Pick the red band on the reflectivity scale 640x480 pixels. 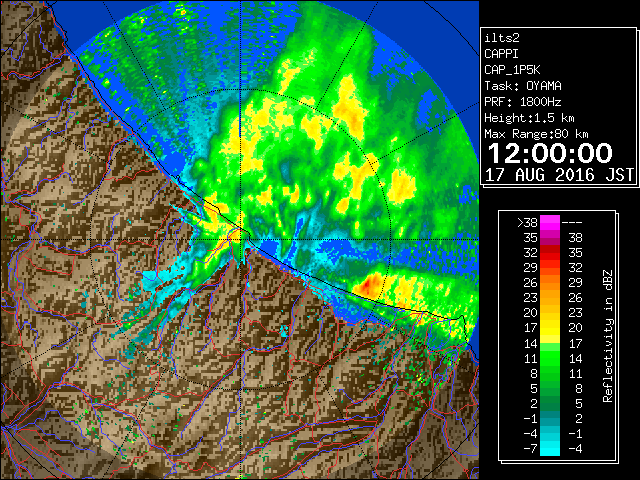550,253
